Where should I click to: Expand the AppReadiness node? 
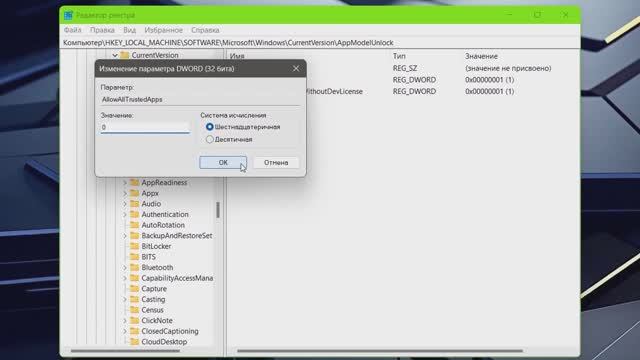coord(125,182)
